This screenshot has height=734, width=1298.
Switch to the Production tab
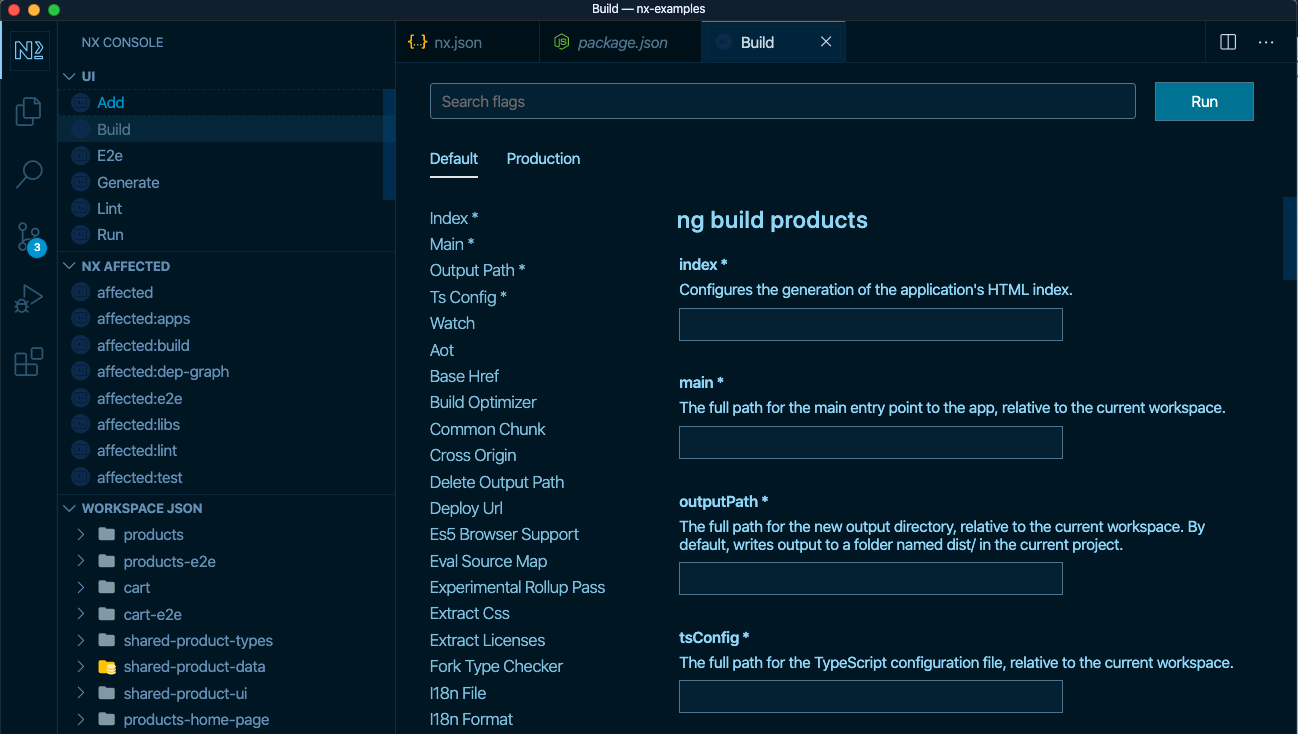(543, 158)
